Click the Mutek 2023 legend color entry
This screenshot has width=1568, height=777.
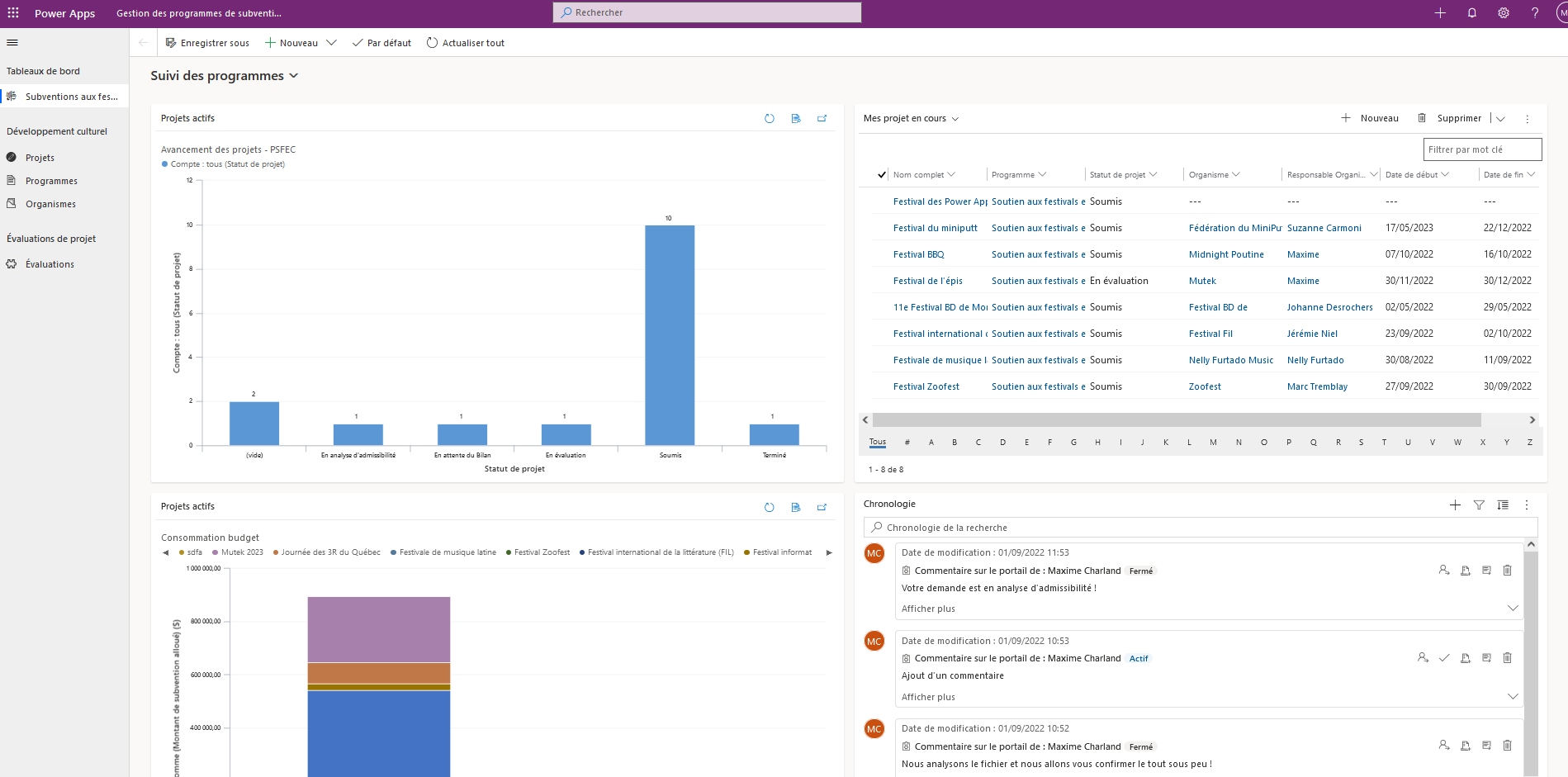(238, 552)
